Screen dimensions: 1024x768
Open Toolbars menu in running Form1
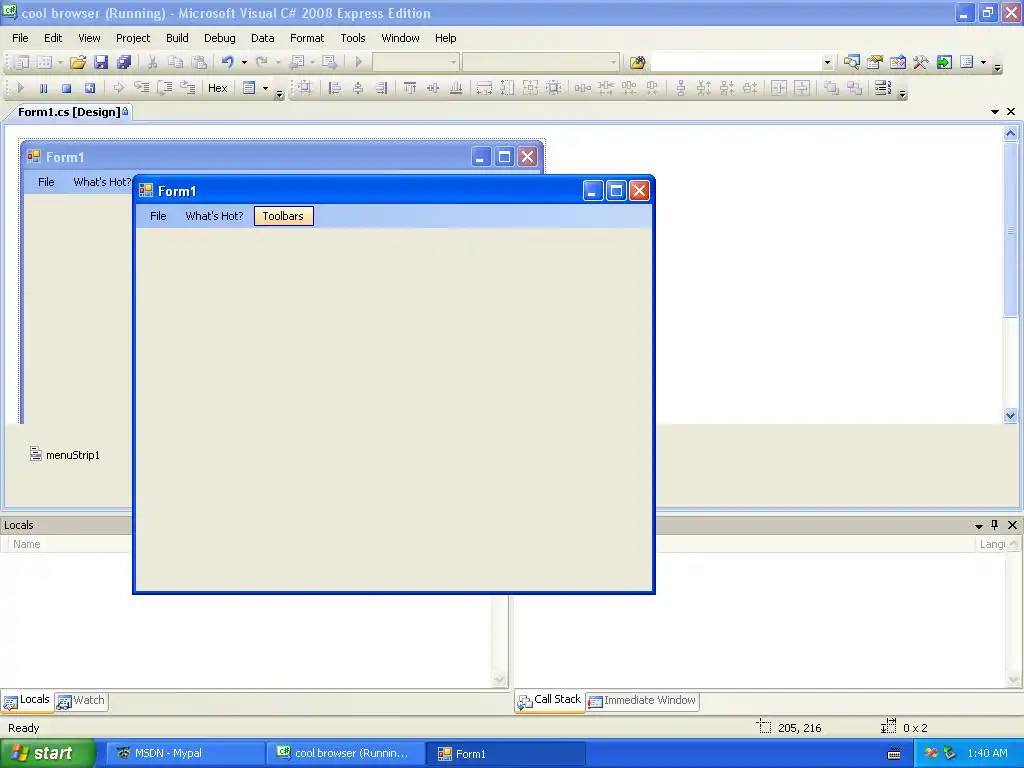[x=283, y=216]
